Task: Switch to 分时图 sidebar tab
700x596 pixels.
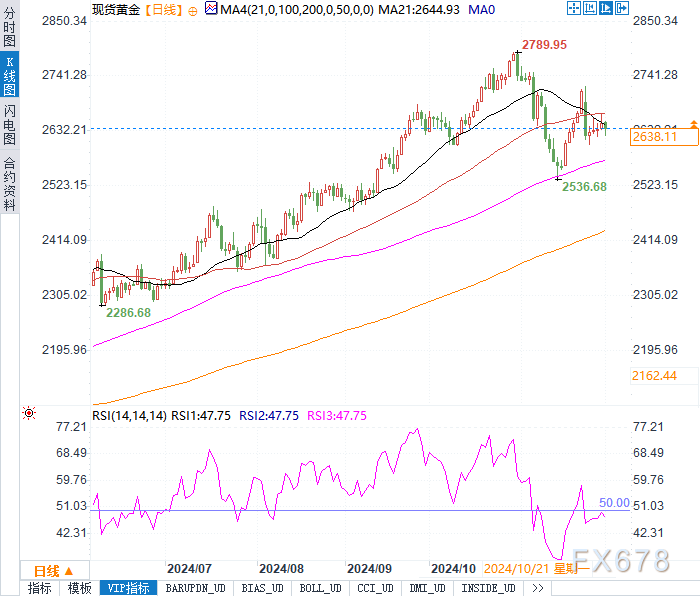Action: click(9, 26)
